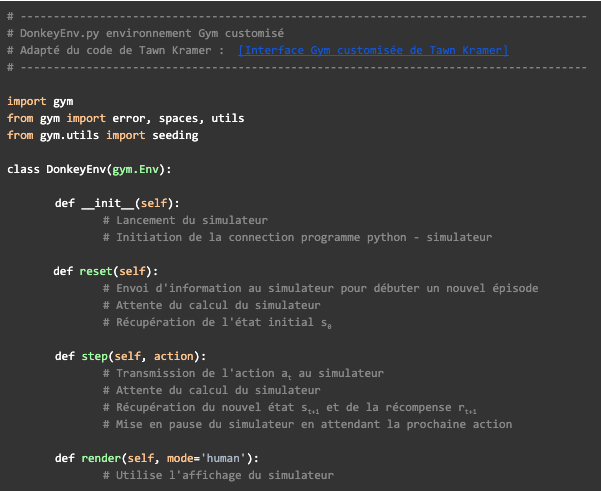Screen dimensions: 601x491
Task: Click the def step(self, action) line
Action: pos(129,356)
